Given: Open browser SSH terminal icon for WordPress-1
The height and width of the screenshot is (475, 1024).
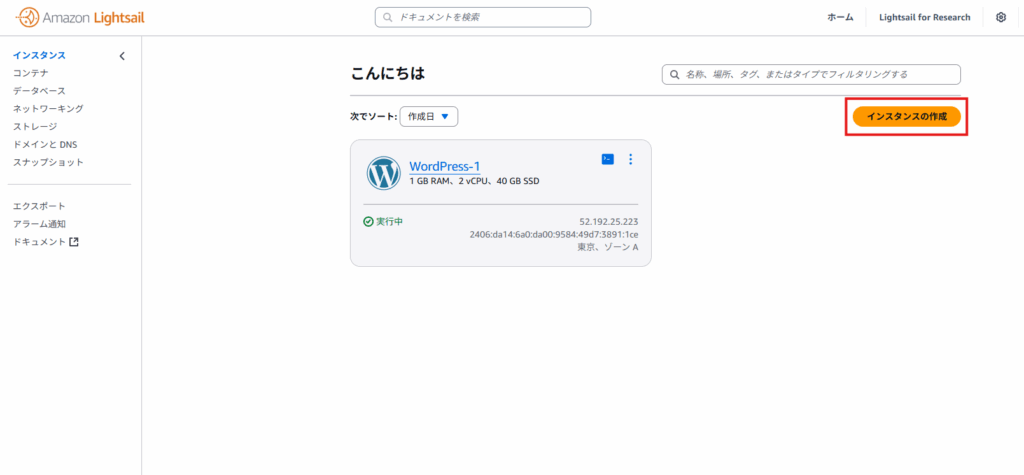Looking at the screenshot, I should (x=607, y=159).
